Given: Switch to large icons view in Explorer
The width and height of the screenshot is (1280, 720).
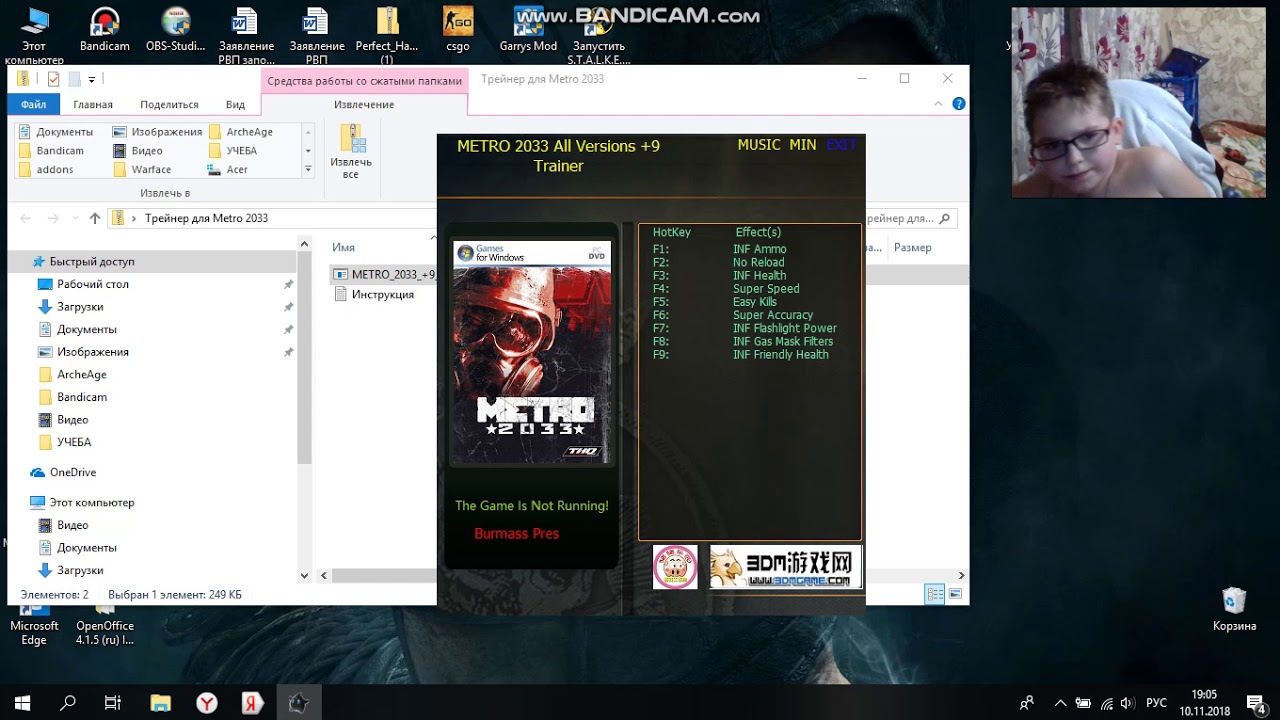Looking at the screenshot, I should pyautogui.click(x=955, y=594).
